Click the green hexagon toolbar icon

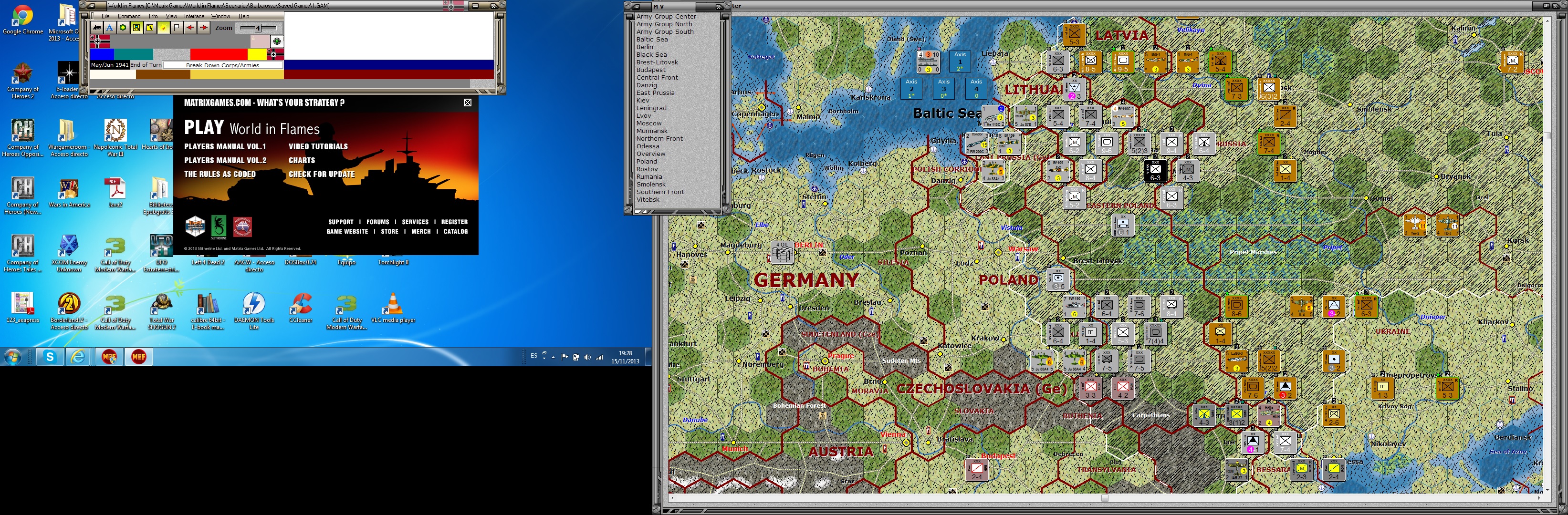coord(123,27)
